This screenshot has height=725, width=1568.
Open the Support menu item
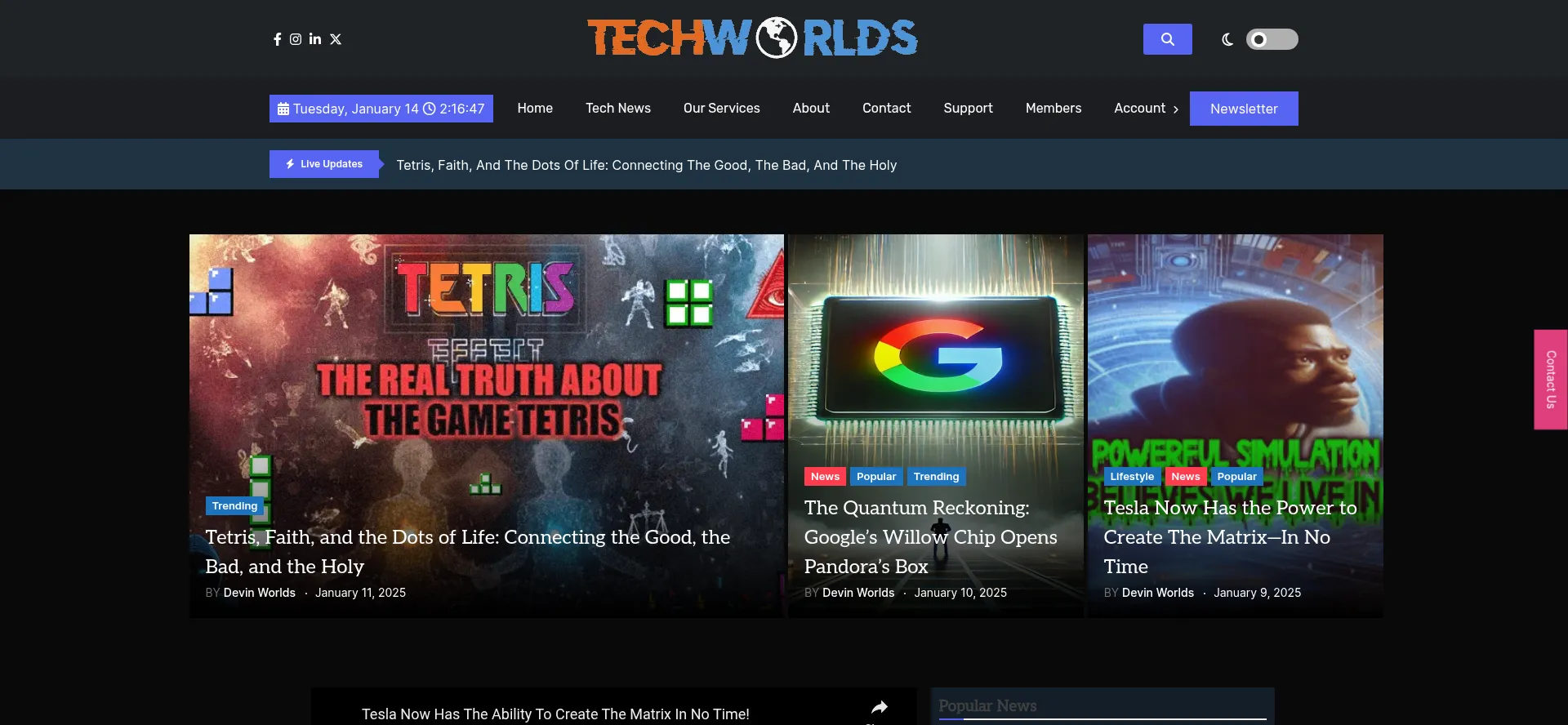pyautogui.click(x=968, y=108)
